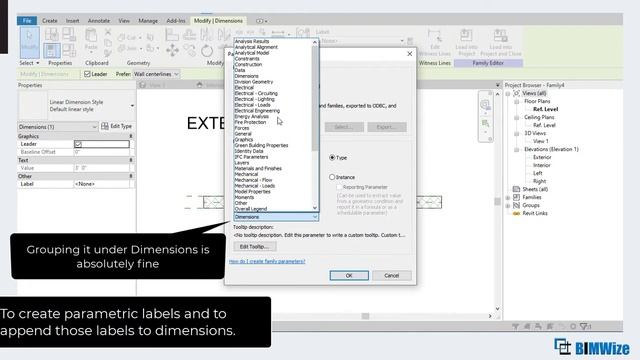Select View 1 under 3D Views

pos(540,141)
